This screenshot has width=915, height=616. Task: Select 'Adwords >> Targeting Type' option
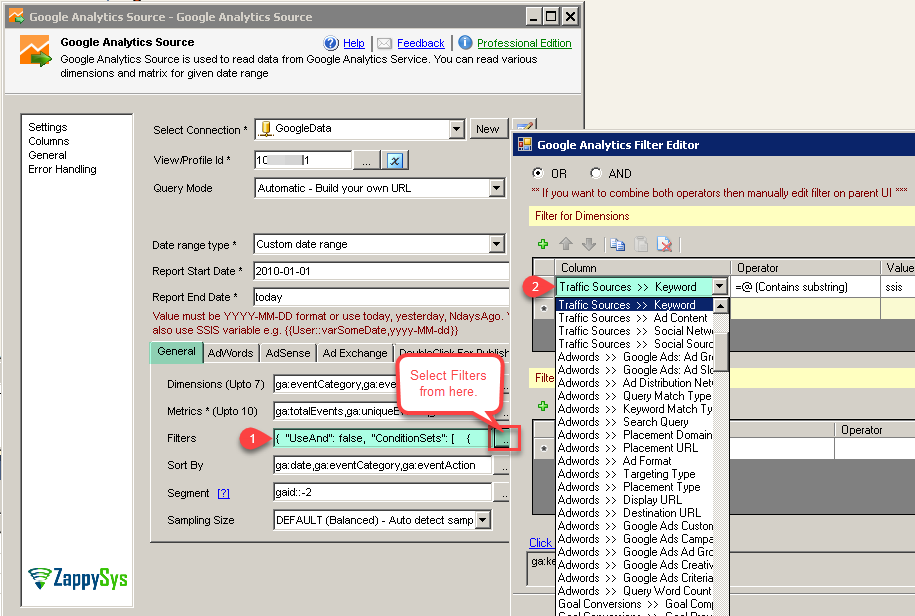pyautogui.click(x=634, y=474)
